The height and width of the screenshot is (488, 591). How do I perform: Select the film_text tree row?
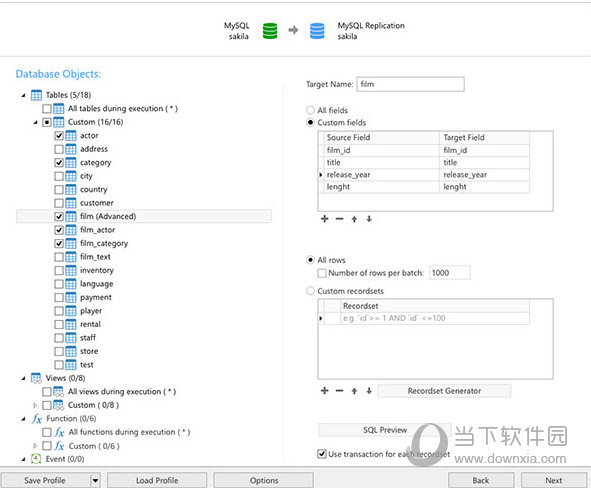[144, 257]
